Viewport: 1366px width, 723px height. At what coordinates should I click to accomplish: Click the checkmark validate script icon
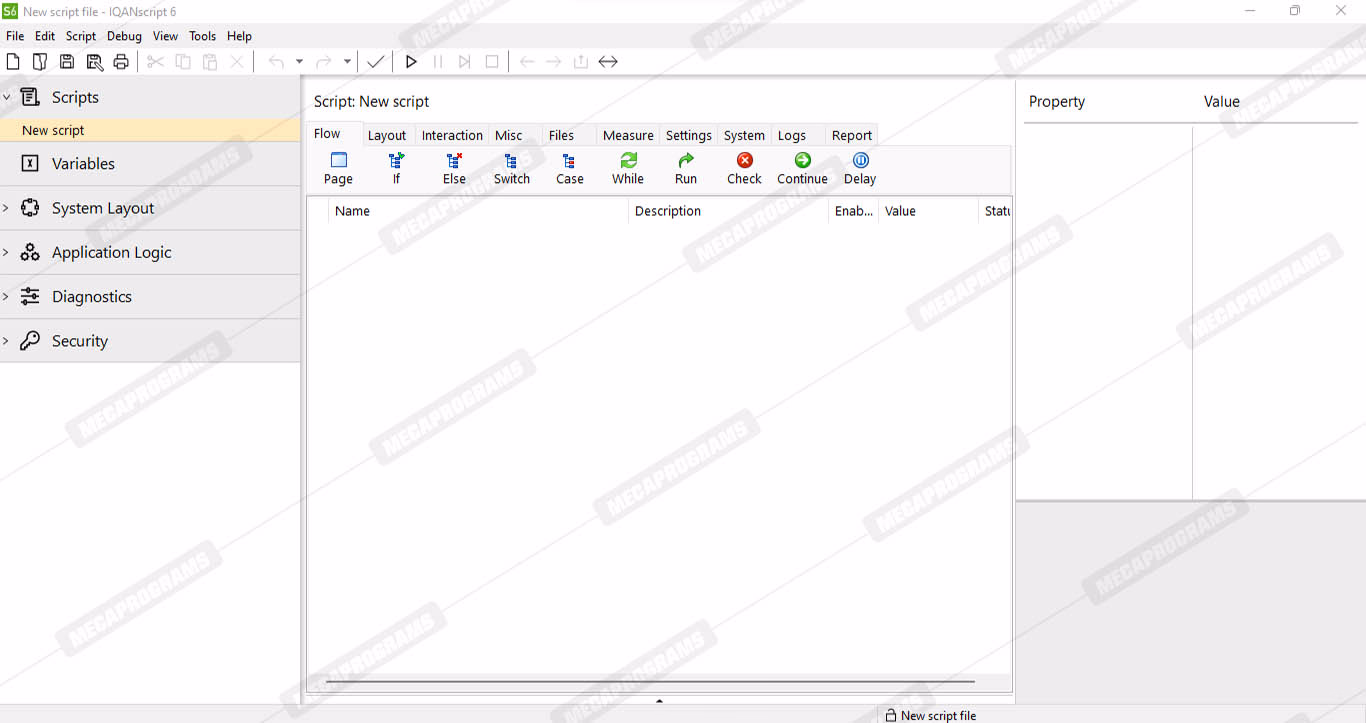pyautogui.click(x=375, y=62)
